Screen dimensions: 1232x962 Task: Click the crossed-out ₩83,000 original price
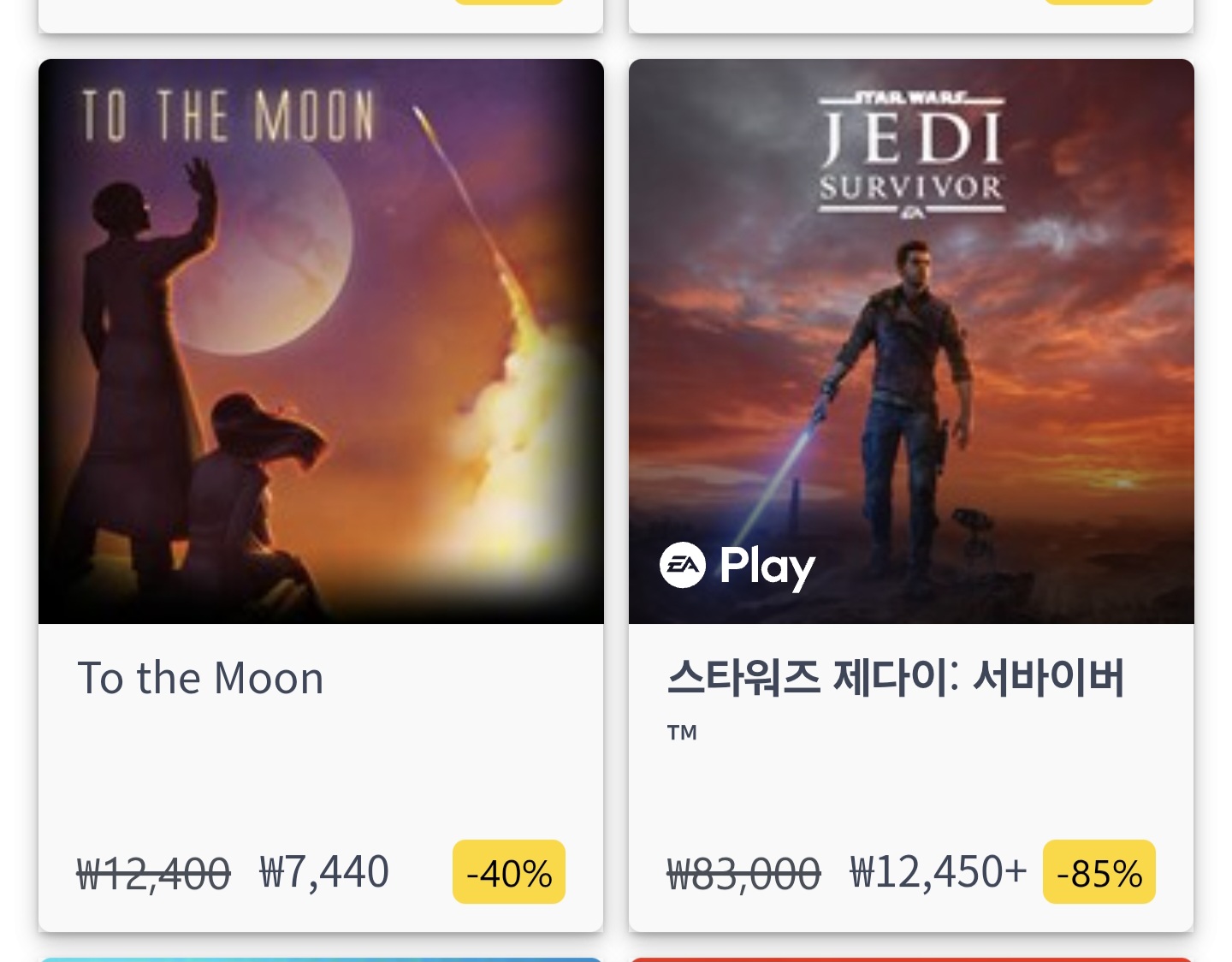tap(743, 874)
